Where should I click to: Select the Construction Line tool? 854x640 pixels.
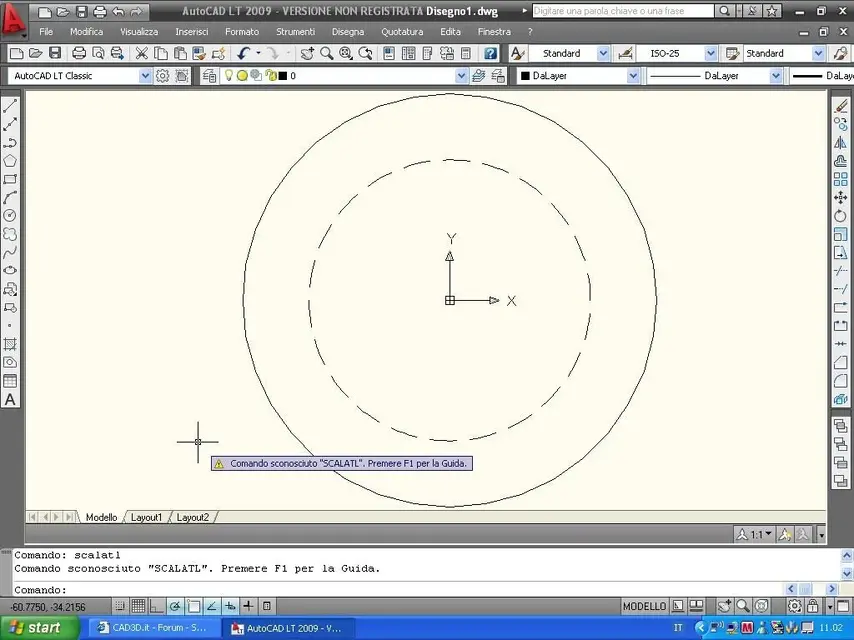click(x=10, y=125)
